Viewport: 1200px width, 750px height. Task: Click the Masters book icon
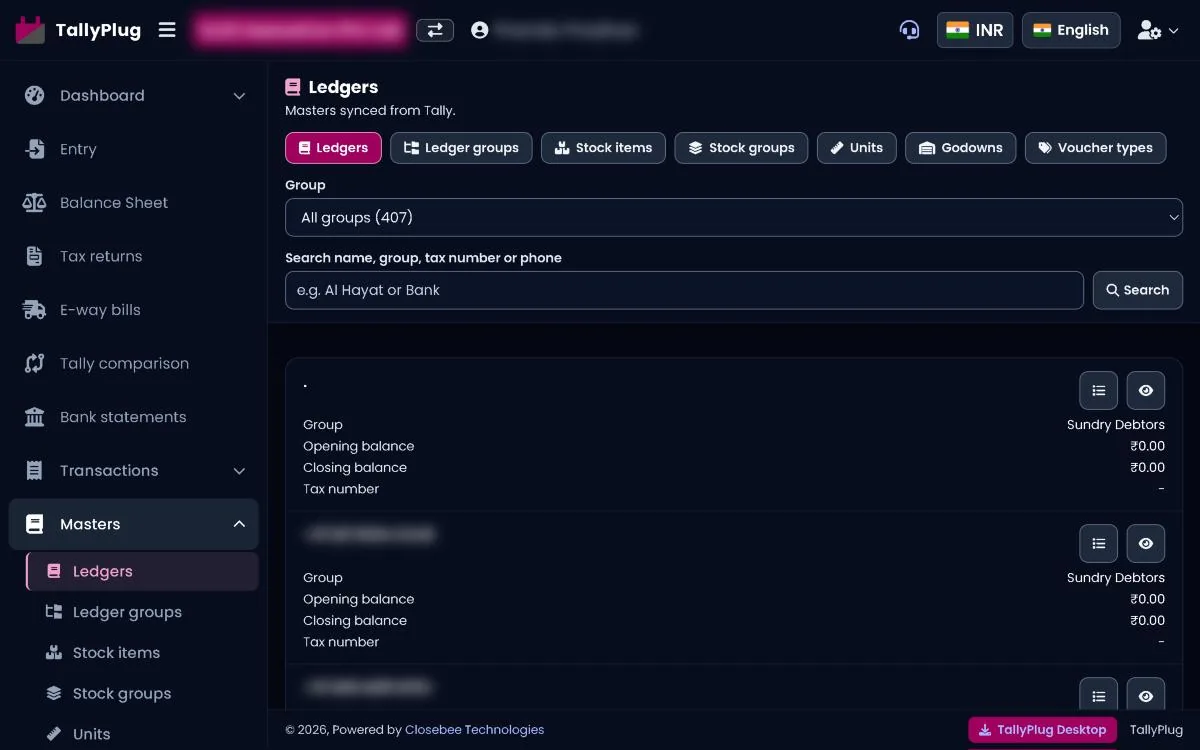click(35, 524)
